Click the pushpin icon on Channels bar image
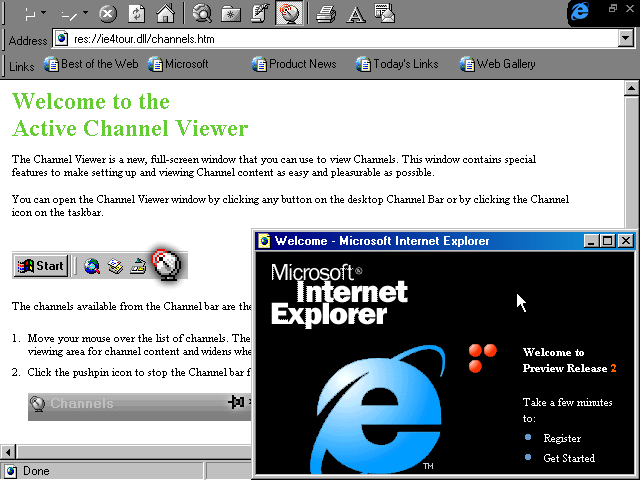Viewport: 640px width, 480px height. coord(236,402)
